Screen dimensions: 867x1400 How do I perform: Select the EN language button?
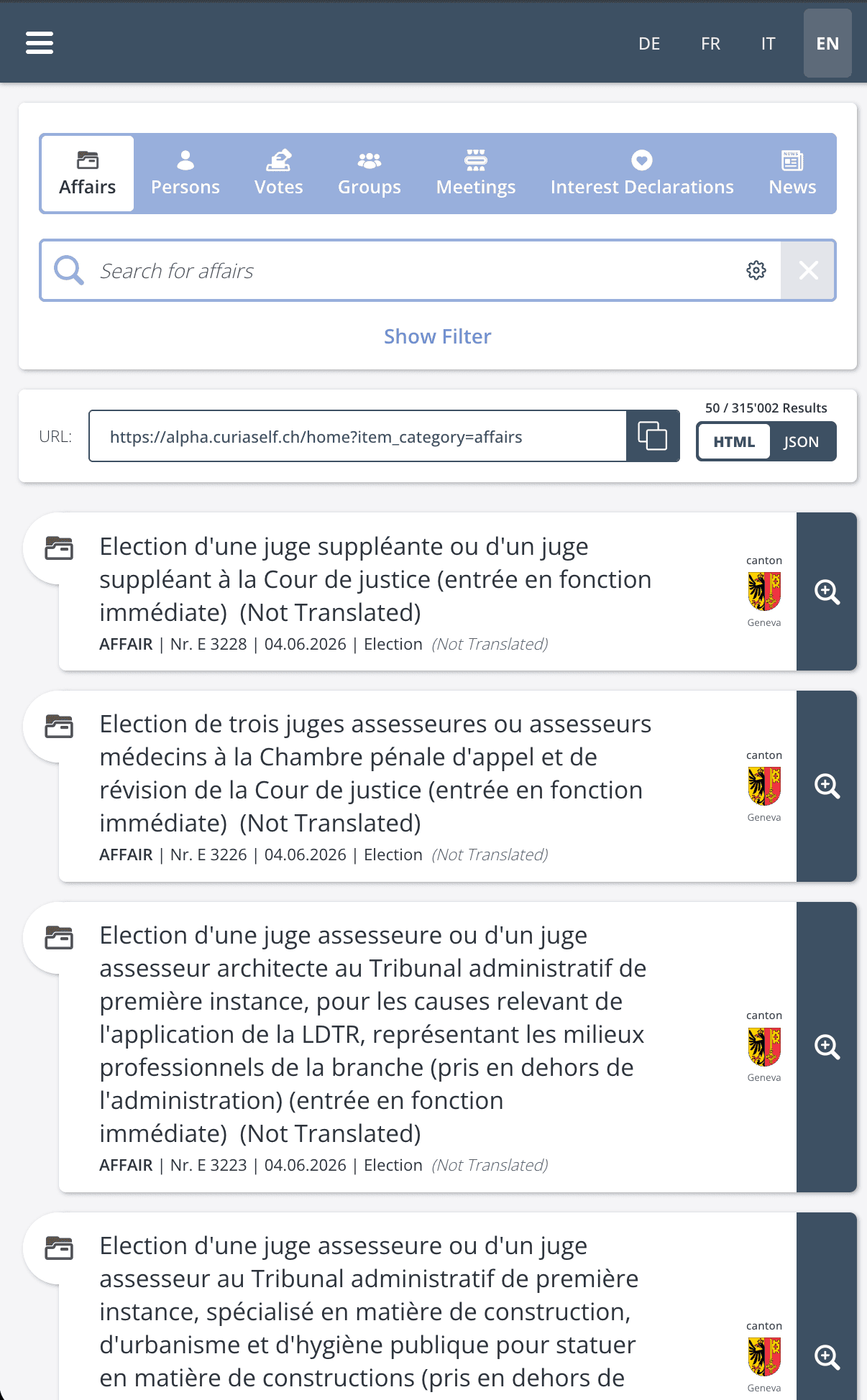coord(827,44)
